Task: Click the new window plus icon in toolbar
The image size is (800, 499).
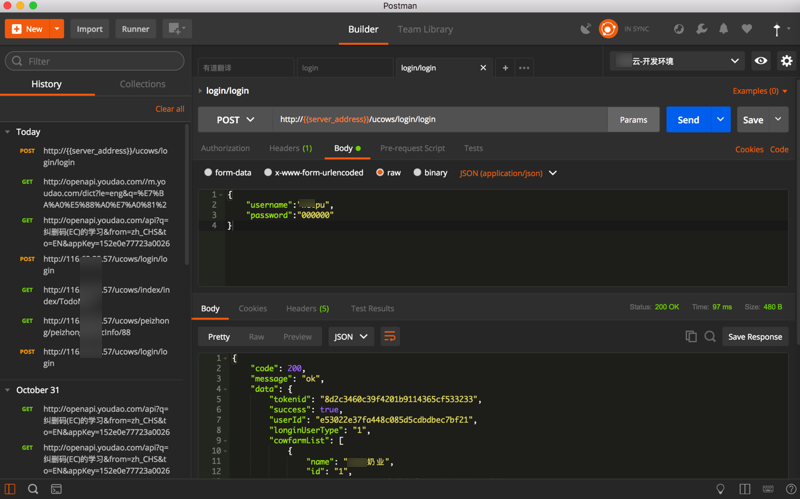Action: pyautogui.click(x=177, y=29)
